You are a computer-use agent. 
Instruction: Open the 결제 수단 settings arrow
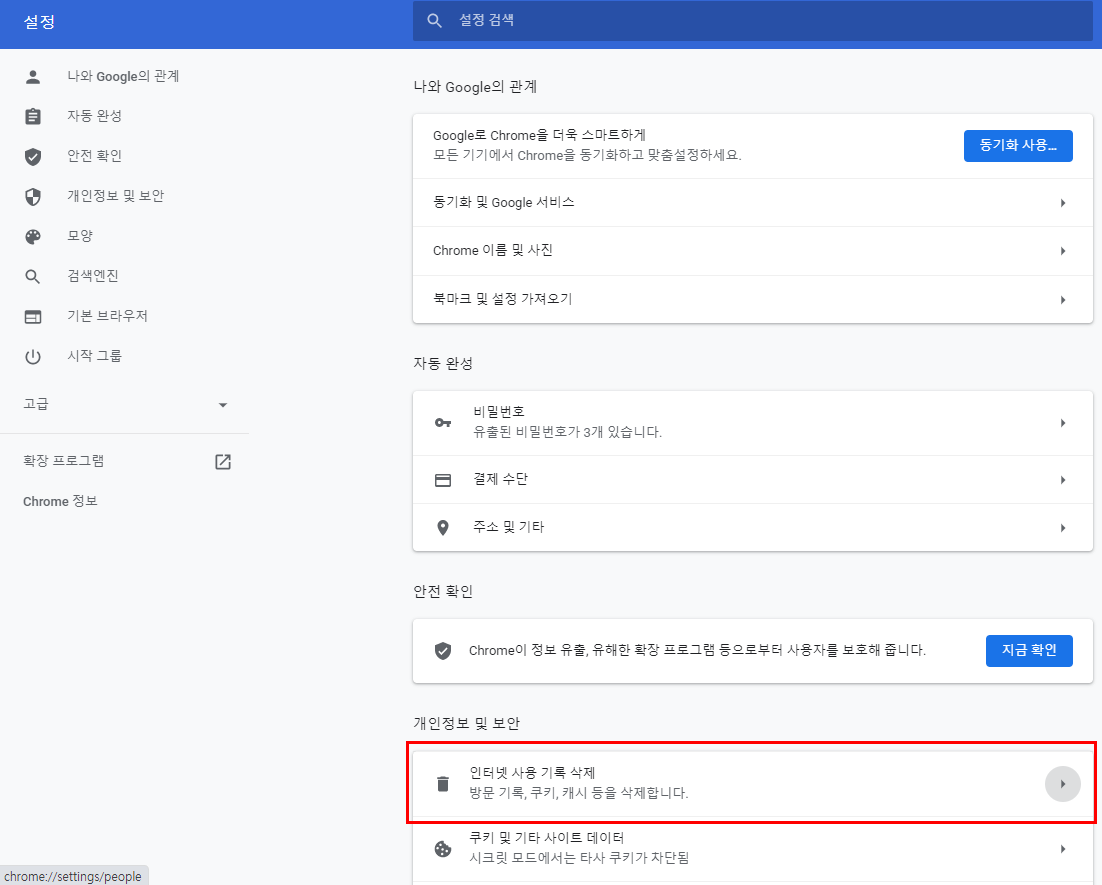pyautogui.click(x=1063, y=480)
